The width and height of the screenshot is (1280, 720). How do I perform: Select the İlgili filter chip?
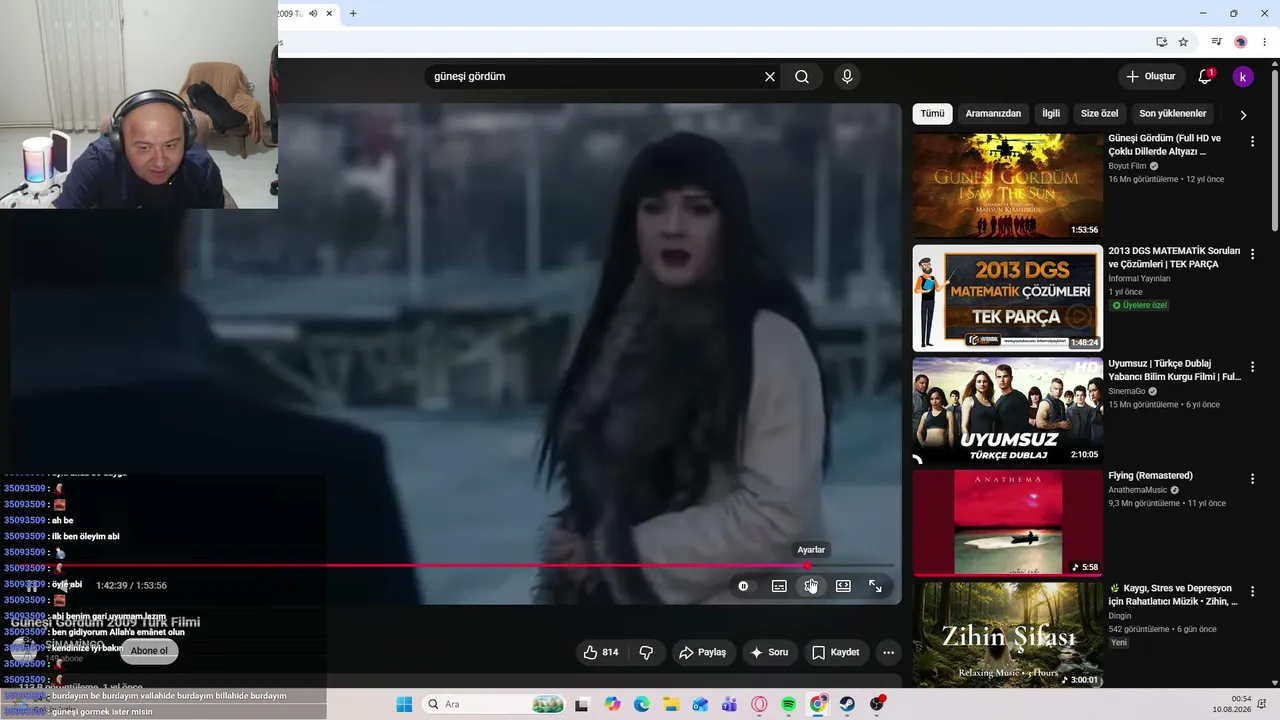[x=1051, y=114]
